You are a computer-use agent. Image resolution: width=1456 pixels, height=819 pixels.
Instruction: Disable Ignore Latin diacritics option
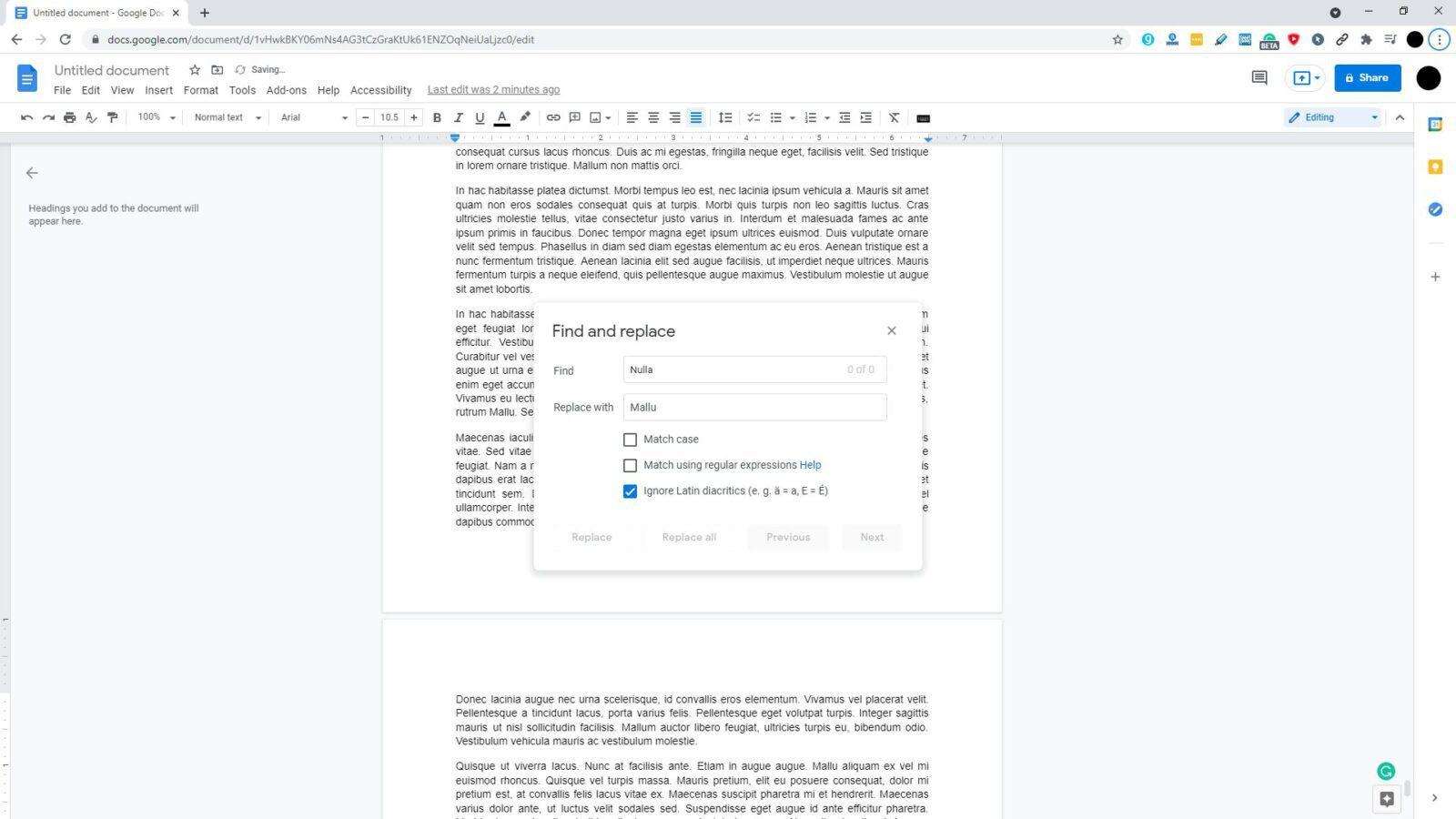(x=630, y=490)
